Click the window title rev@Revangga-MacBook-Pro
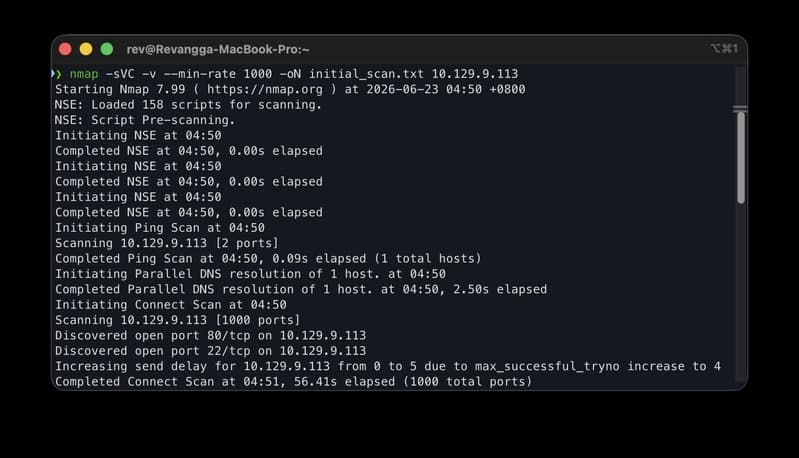799x458 pixels. point(218,49)
